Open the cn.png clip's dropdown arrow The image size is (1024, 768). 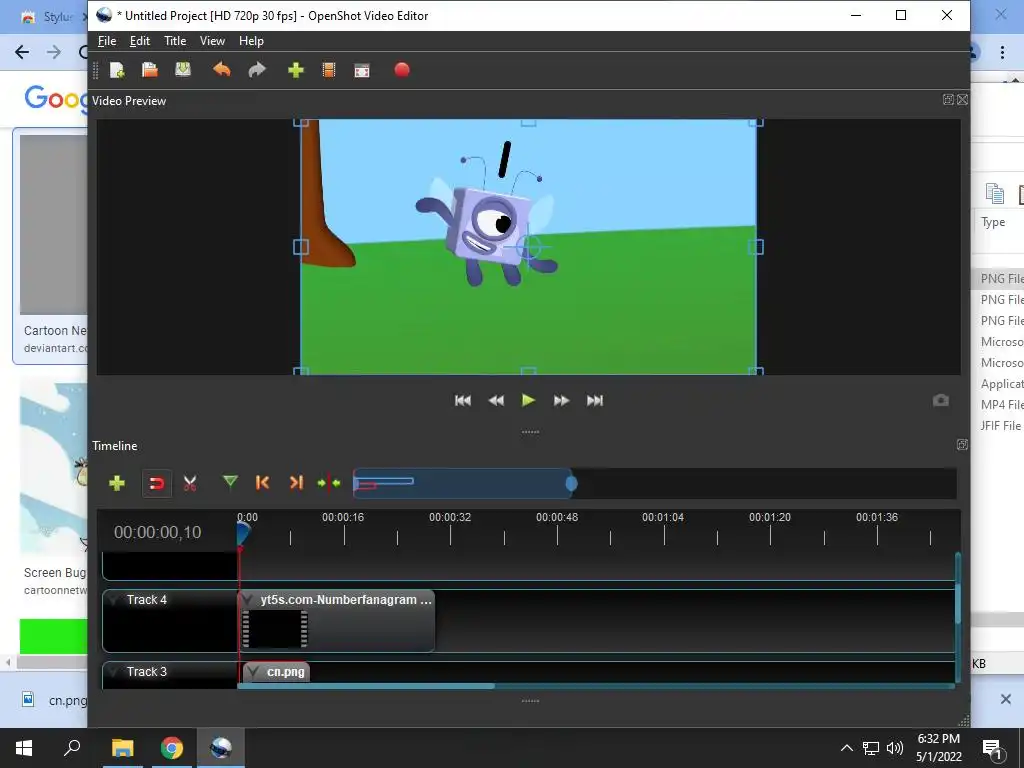(253, 671)
